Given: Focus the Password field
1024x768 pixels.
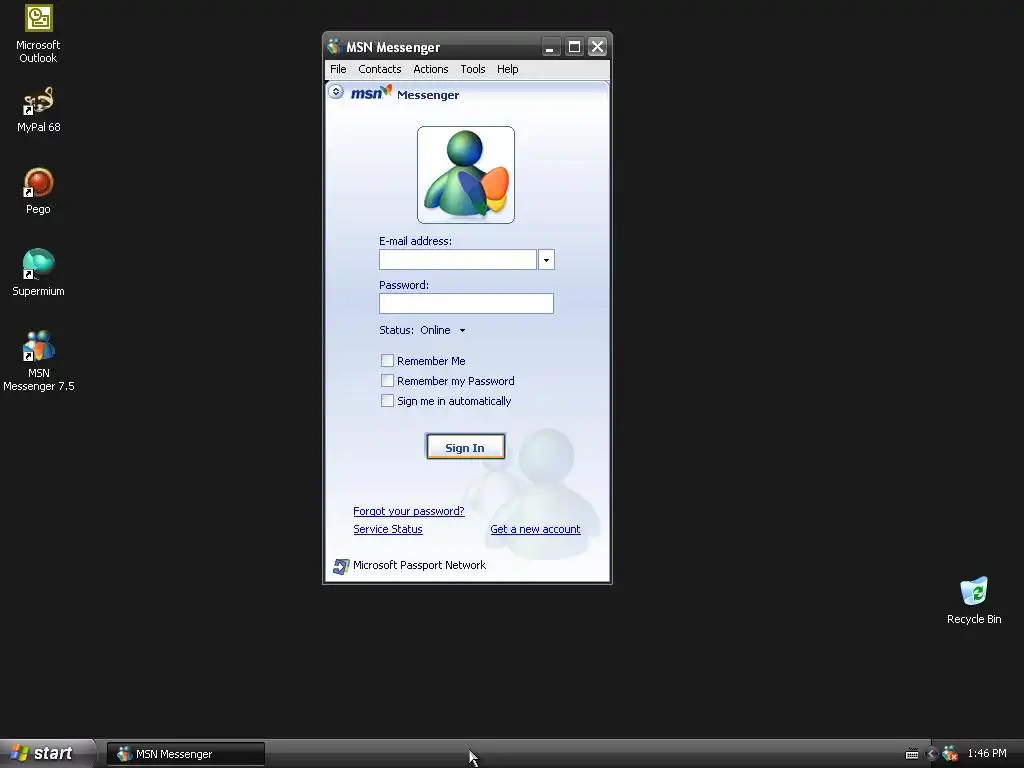Looking at the screenshot, I should pos(466,303).
